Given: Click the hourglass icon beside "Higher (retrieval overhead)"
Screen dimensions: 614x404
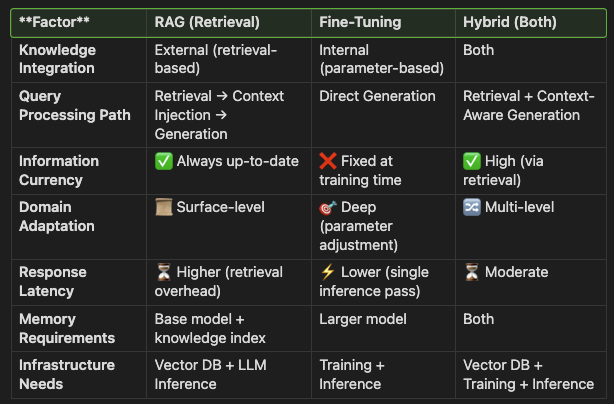Looking at the screenshot, I should (x=164, y=272).
